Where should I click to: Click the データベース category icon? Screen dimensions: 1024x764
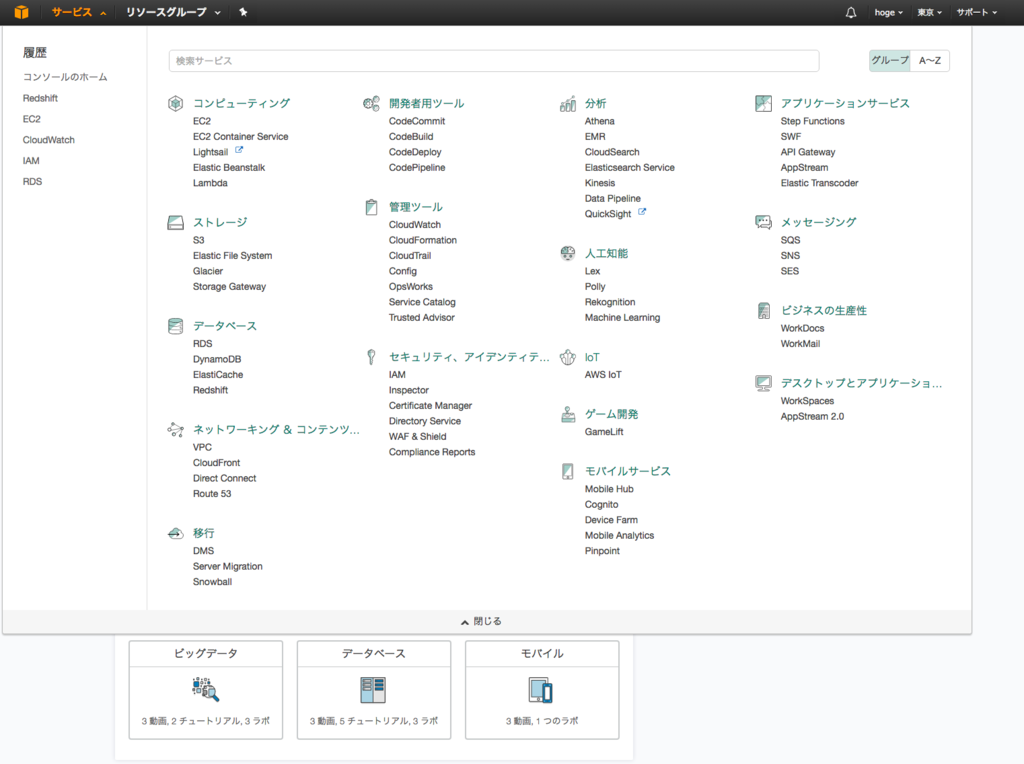(x=175, y=326)
